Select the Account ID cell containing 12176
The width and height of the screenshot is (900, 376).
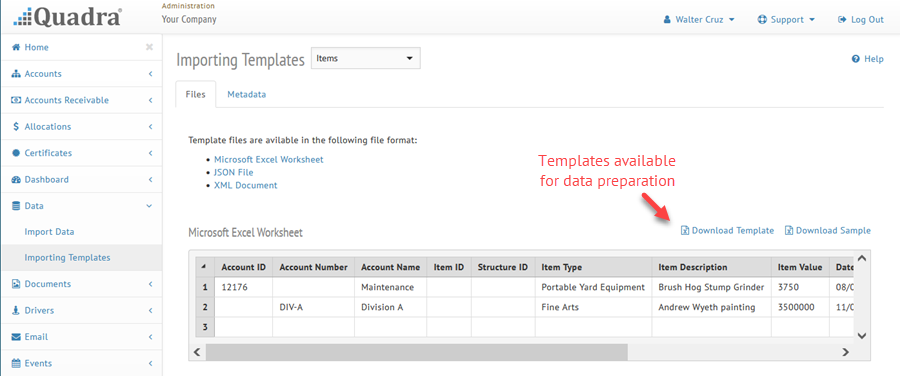coord(244,287)
